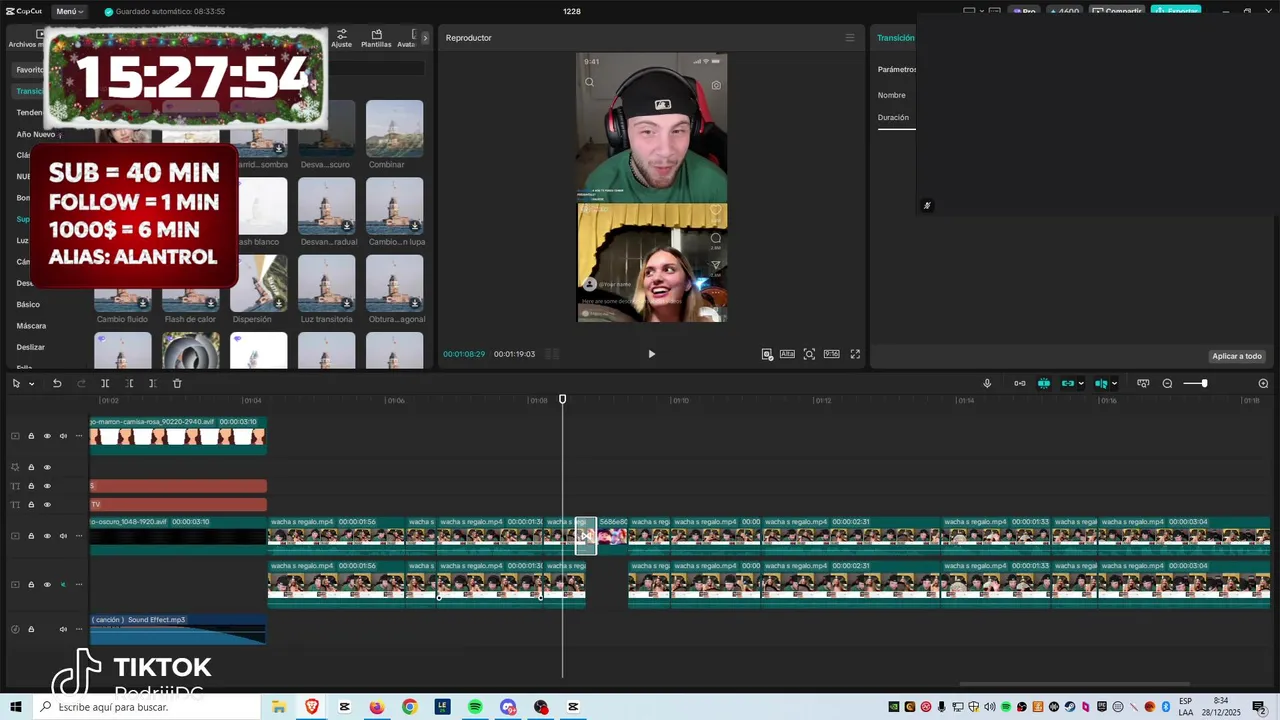
Task: Open the Windows notification center
Action: [1259, 707]
